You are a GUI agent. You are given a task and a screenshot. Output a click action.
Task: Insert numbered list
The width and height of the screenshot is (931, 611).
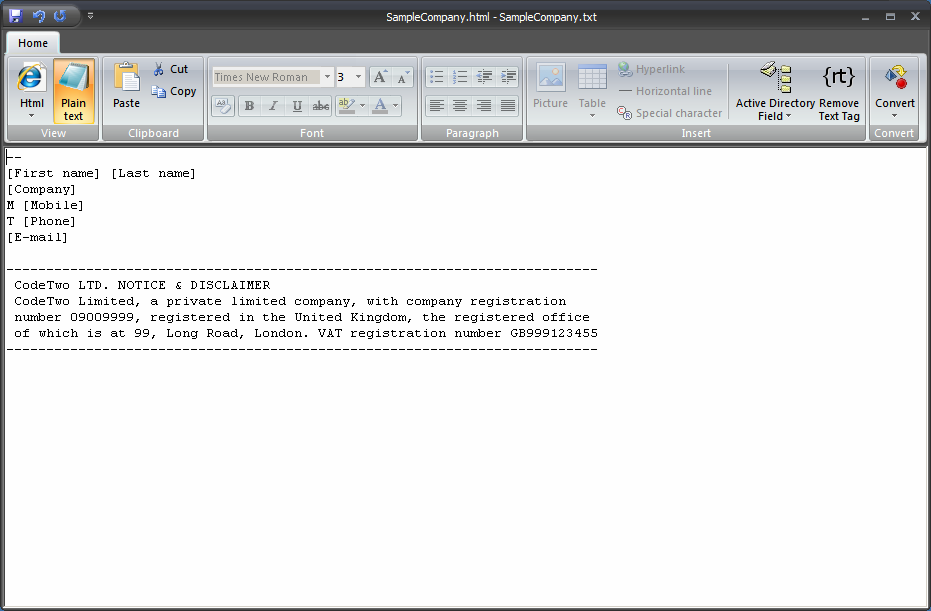click(x=460, y=77)
